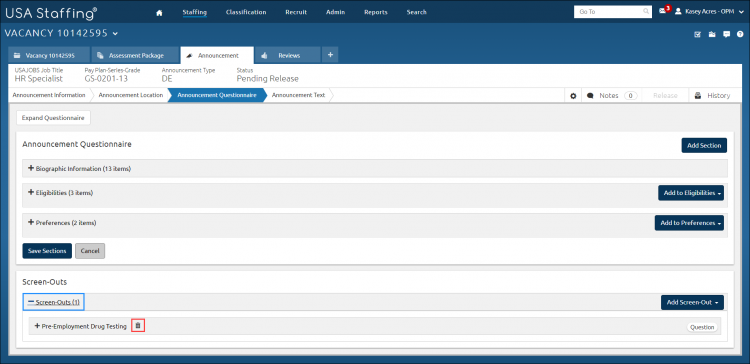Add a new tab with plus icon
The width and height of the screenshot is (750, 364).
pyautogui.click(x=330, y=55)
